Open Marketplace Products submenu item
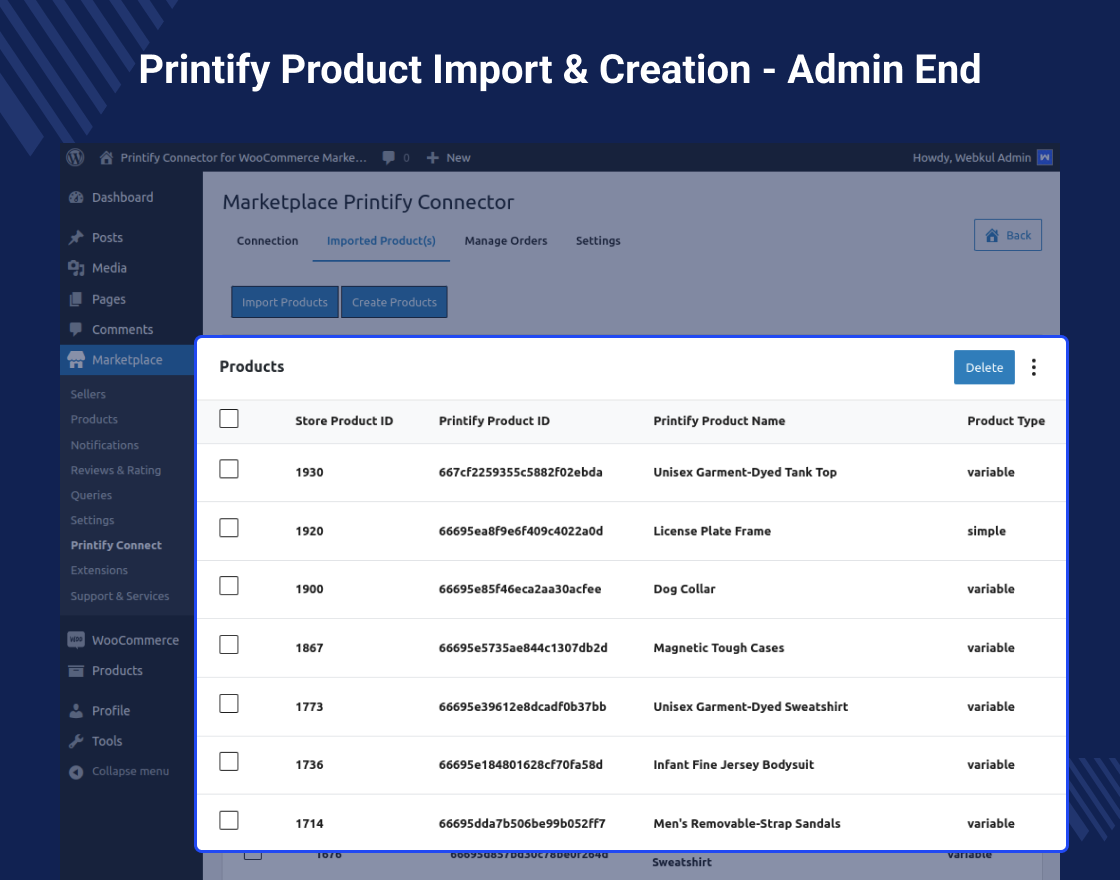 (x=94, y=419)
